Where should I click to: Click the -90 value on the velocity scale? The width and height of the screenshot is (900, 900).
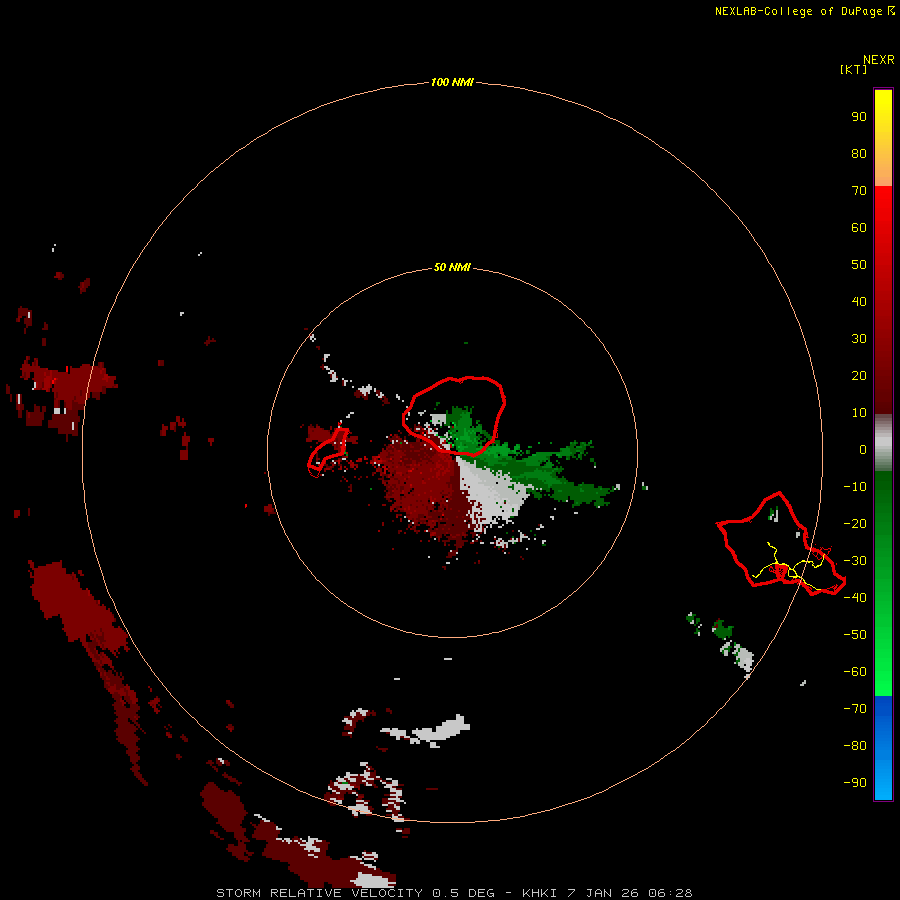point(855,782)
